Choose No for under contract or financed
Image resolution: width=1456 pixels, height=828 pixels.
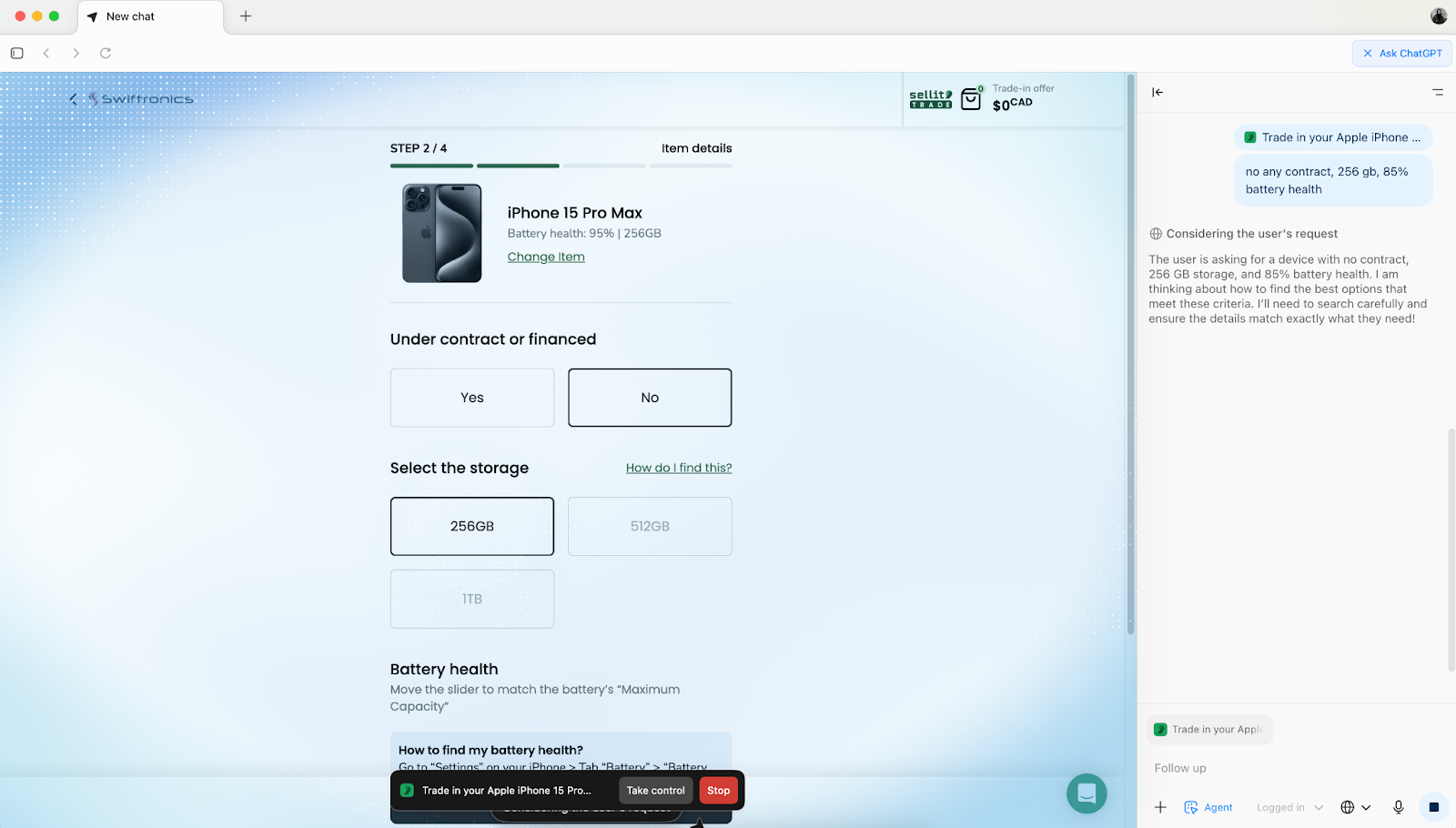point(650,398)
